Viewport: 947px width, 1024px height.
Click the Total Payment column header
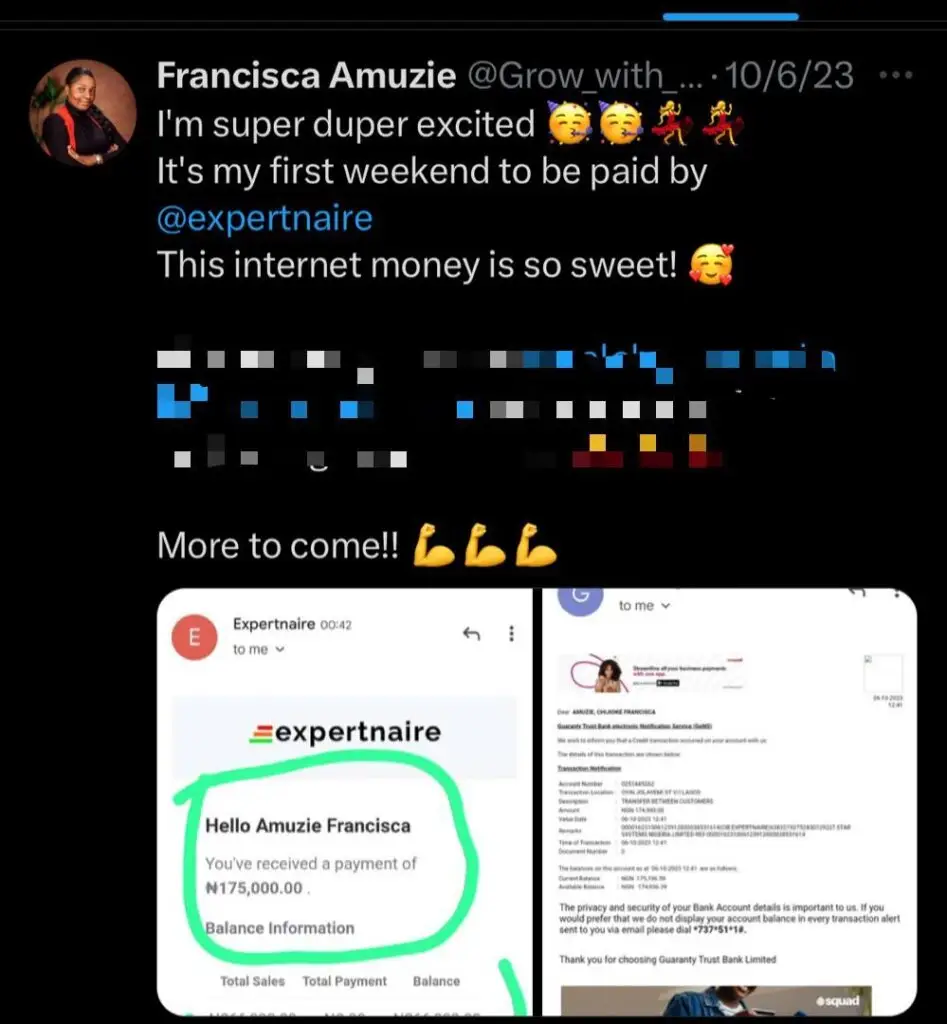click(x=345, y=981)
